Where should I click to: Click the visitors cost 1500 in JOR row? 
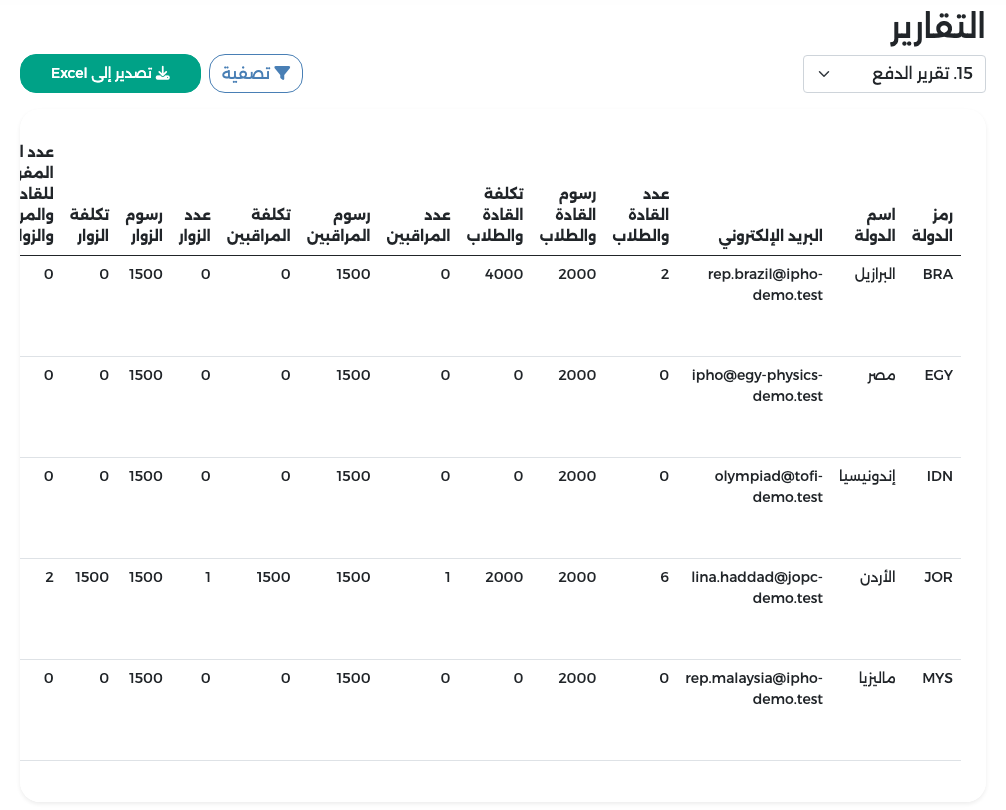[x=92, y=577]
